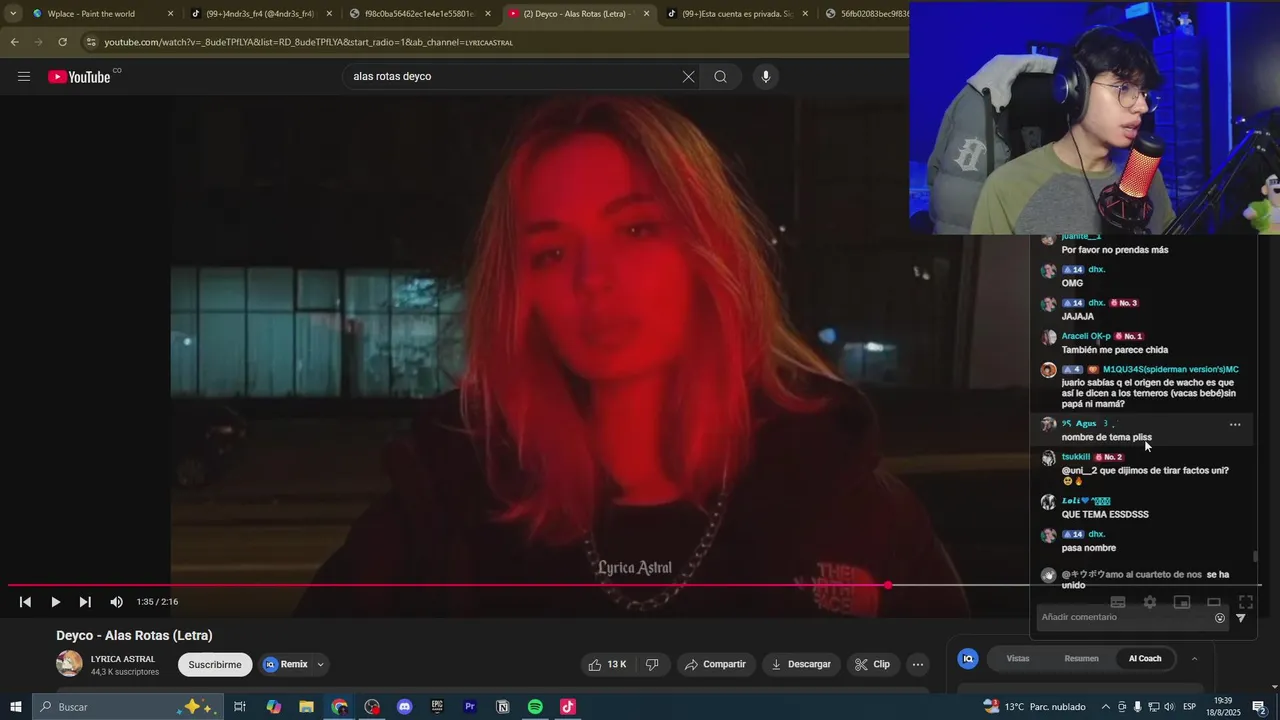Open more actions ellipsis beside Clip

coord(918,664)
